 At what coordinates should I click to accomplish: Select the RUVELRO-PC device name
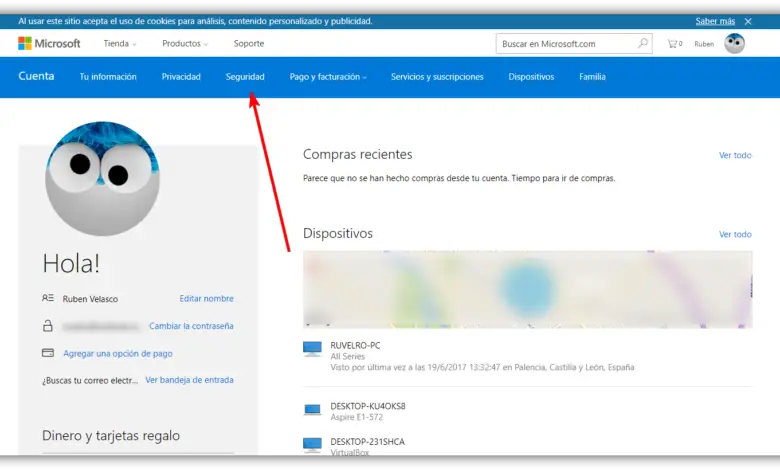tap(355, 345)
